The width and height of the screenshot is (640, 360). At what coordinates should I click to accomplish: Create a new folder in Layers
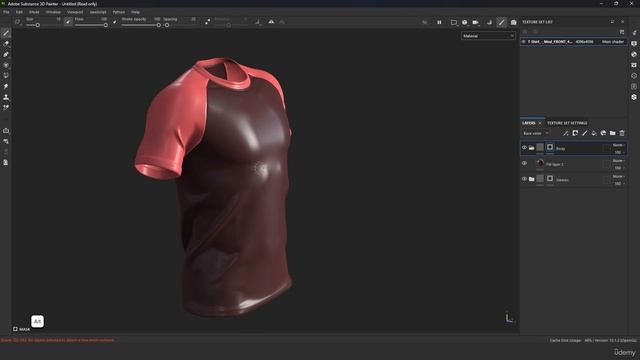[613, 133]
